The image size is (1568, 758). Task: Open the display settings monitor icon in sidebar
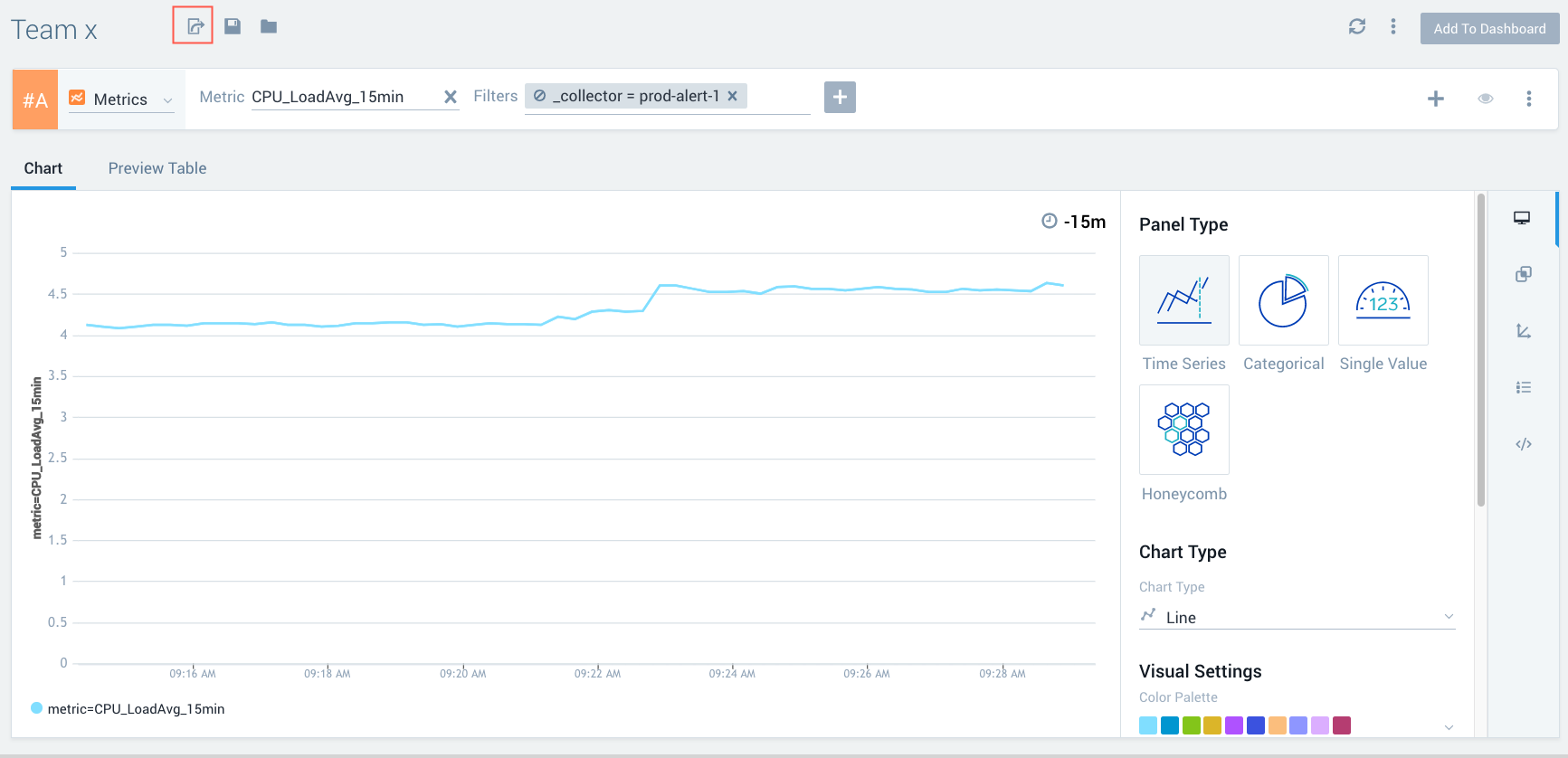[1522, 218]
